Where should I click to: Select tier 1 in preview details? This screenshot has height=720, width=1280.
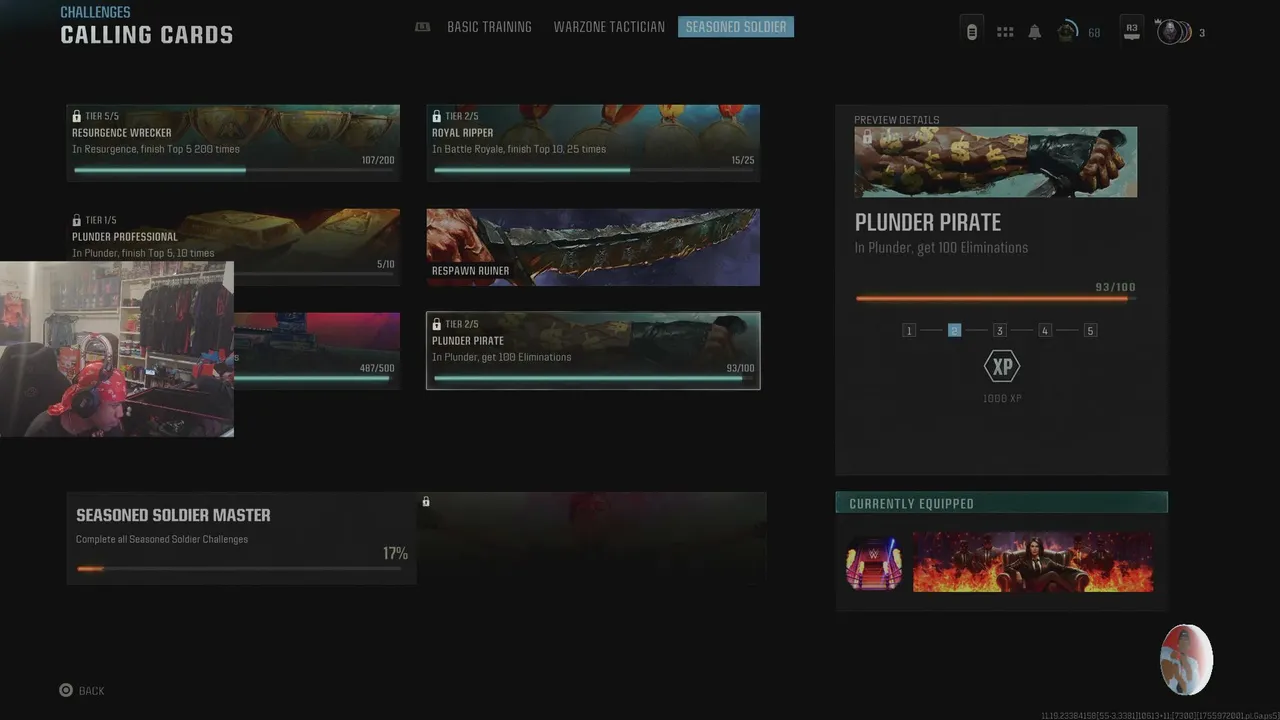(x=909, y=330)
